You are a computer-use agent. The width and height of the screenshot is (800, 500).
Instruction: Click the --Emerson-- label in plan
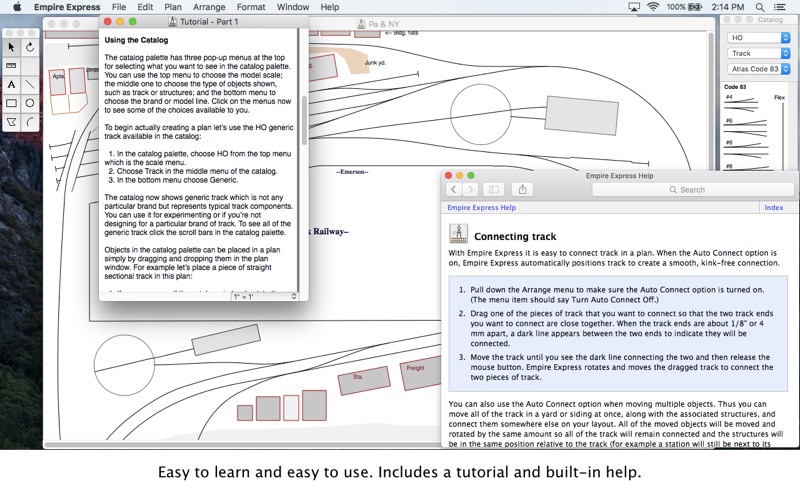(x=352, y=172)
